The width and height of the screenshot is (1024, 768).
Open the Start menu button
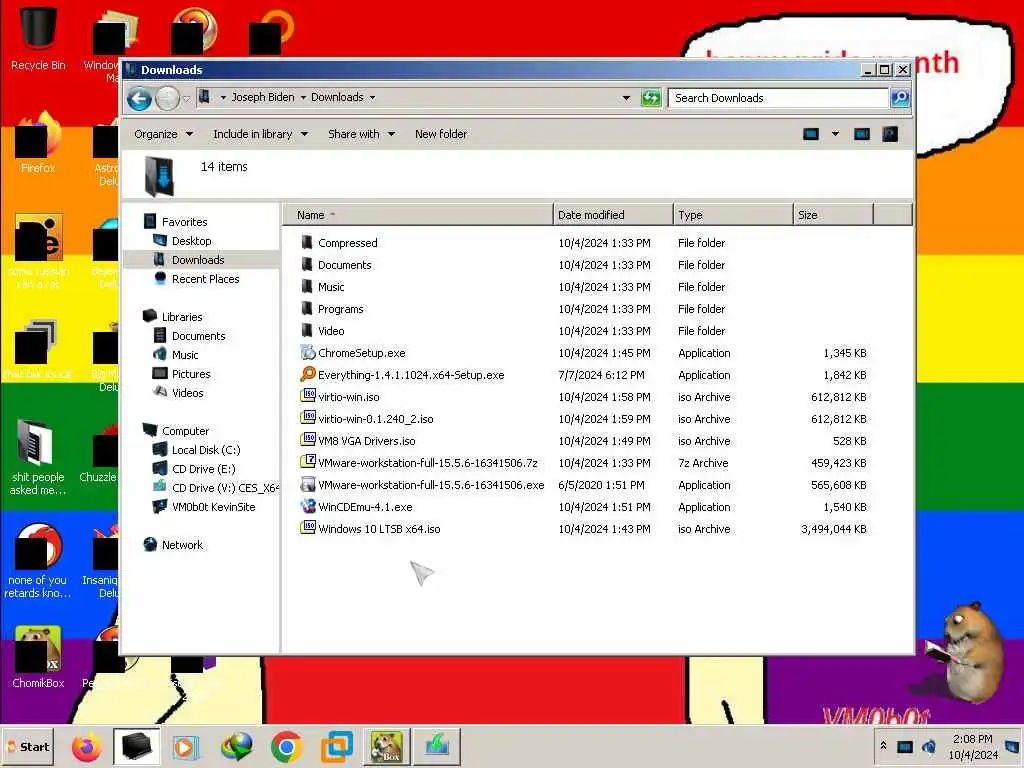[x=29, y=747]
